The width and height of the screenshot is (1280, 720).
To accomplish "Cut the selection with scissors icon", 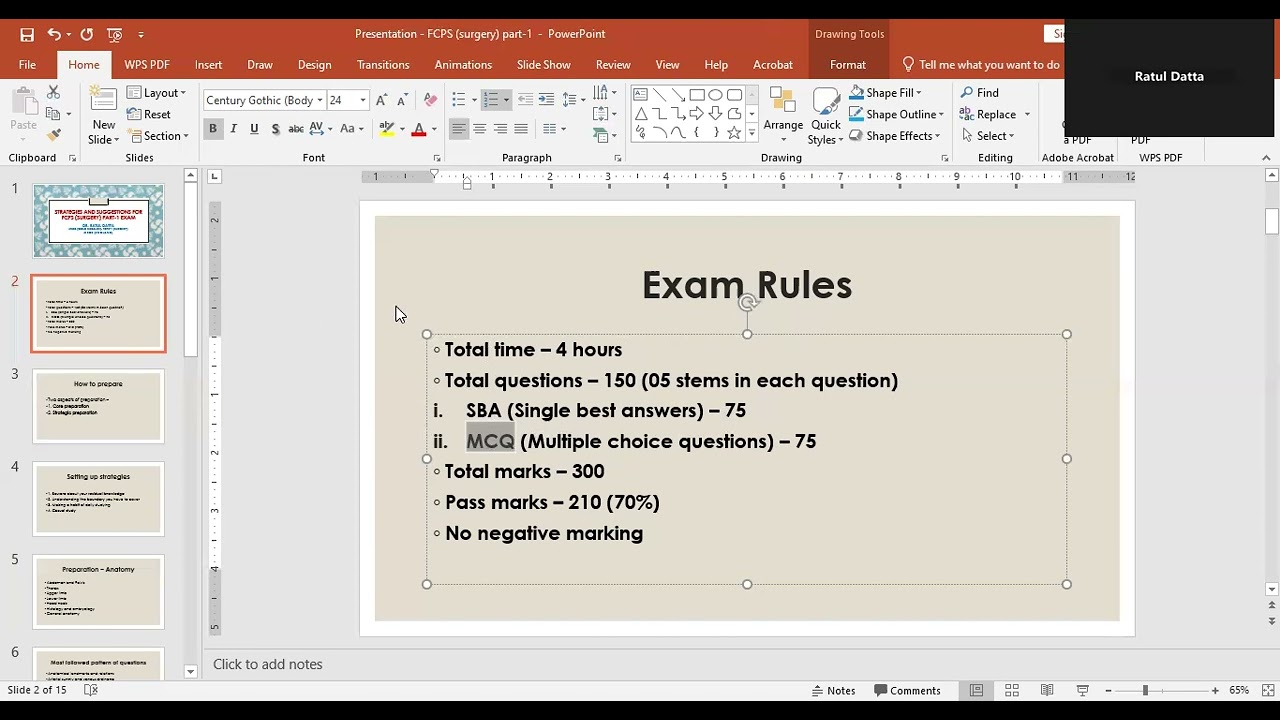I will coord(54,92).
